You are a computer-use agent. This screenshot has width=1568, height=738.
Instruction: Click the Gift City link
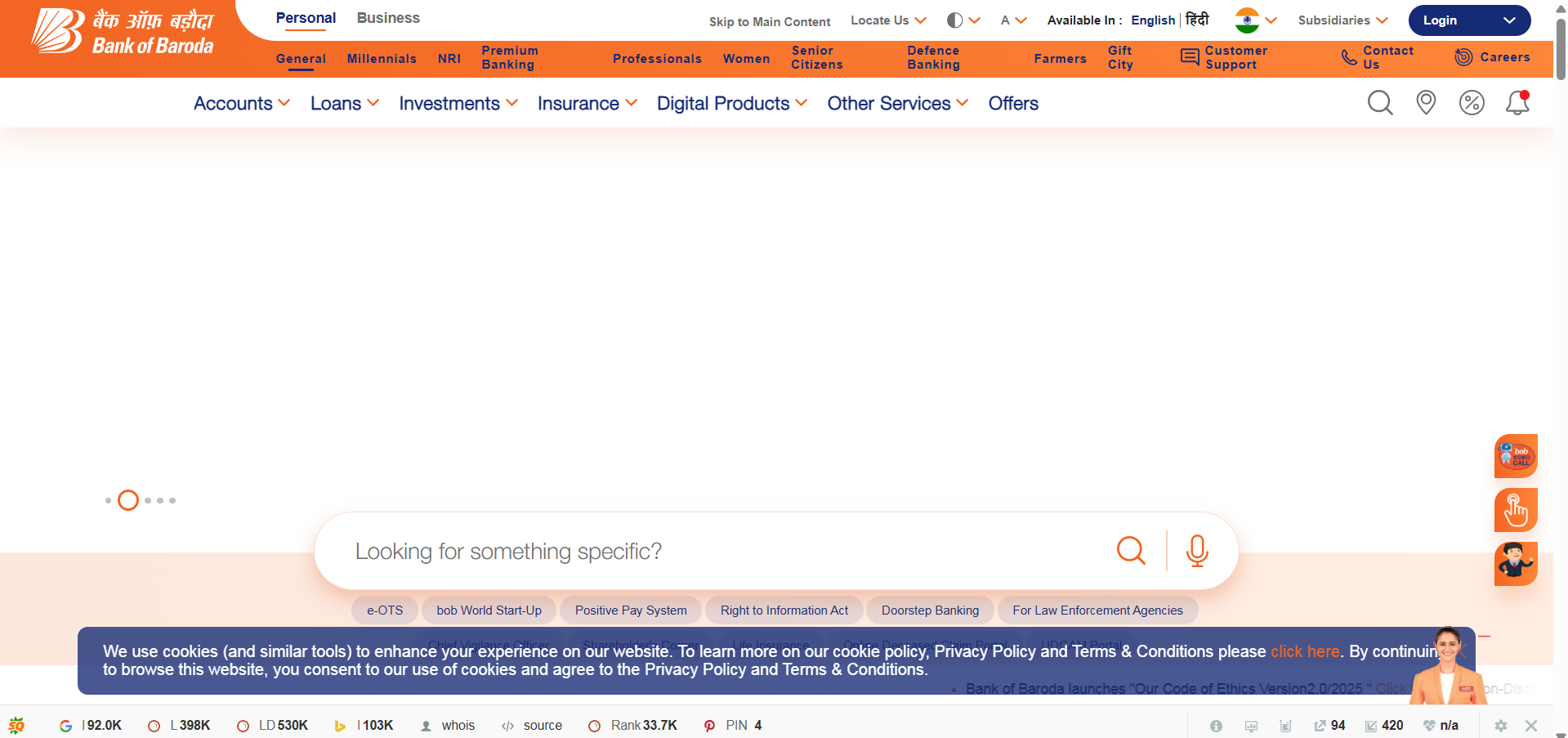[1121, 57]
